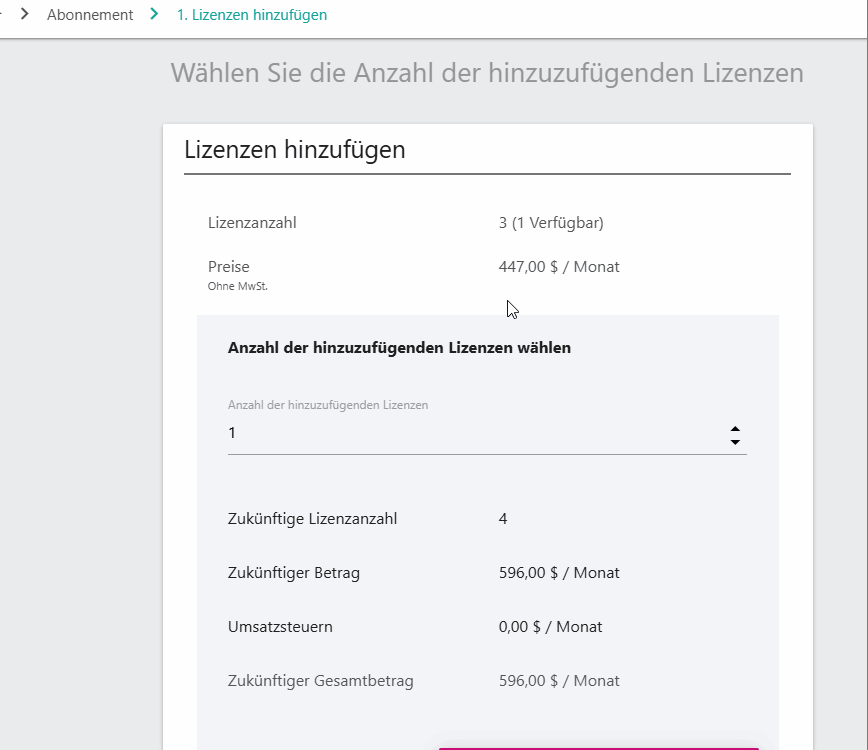The image size is (868, 750).
Task: Click the 'Lizenzen hinzufügen' card heading
Action: (294, 149)
